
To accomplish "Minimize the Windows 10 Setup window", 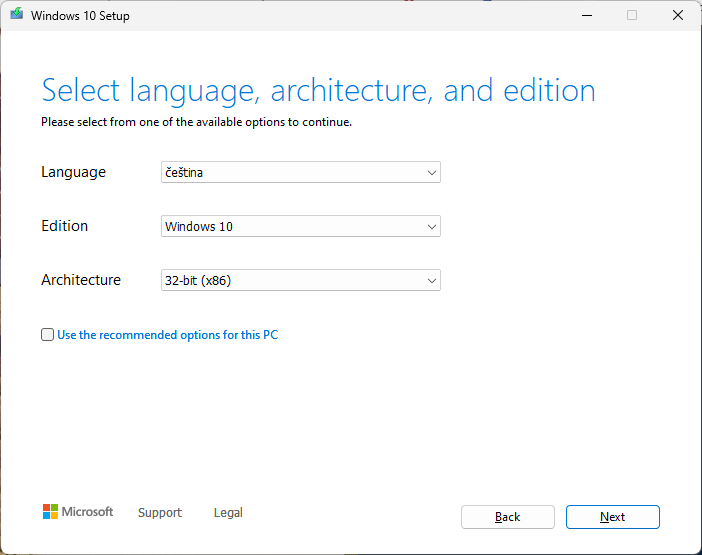I will point(585,15).
